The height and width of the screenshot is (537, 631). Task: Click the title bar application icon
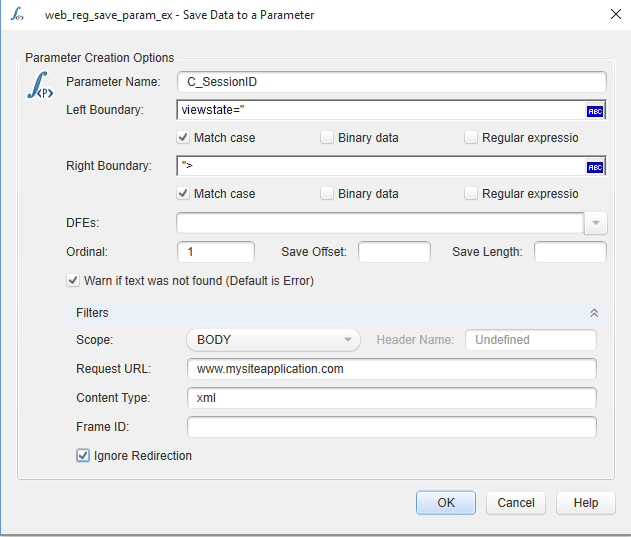click(17, 15)
